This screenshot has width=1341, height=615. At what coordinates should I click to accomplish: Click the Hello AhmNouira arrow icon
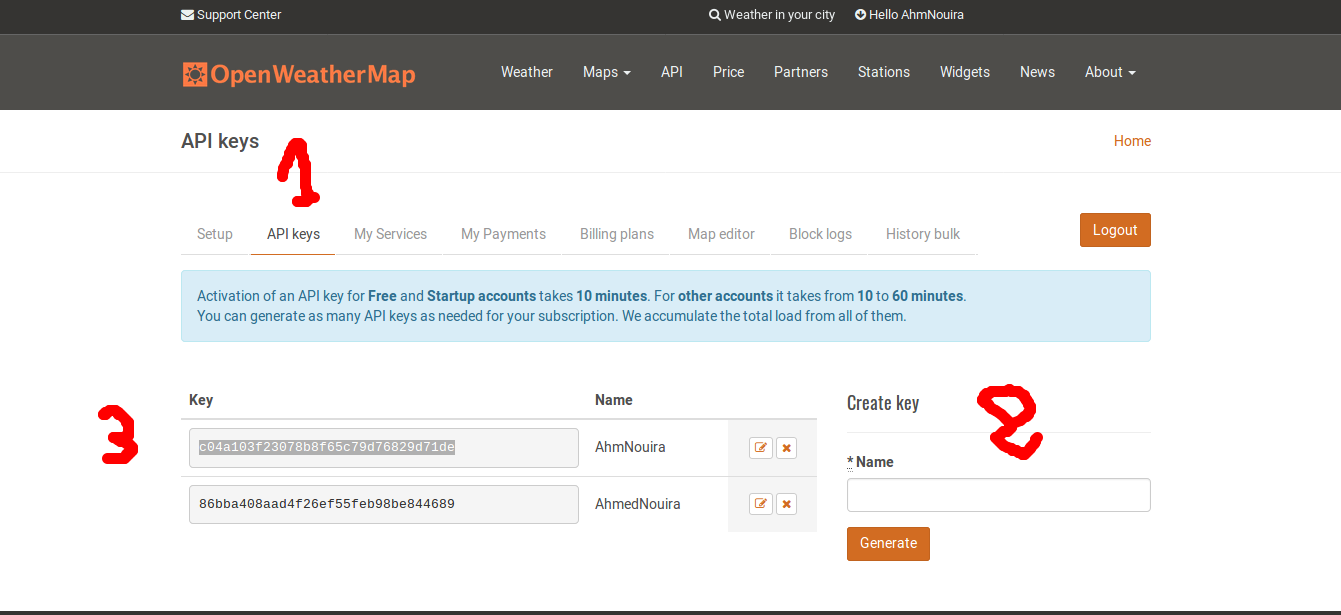(860, 15)
